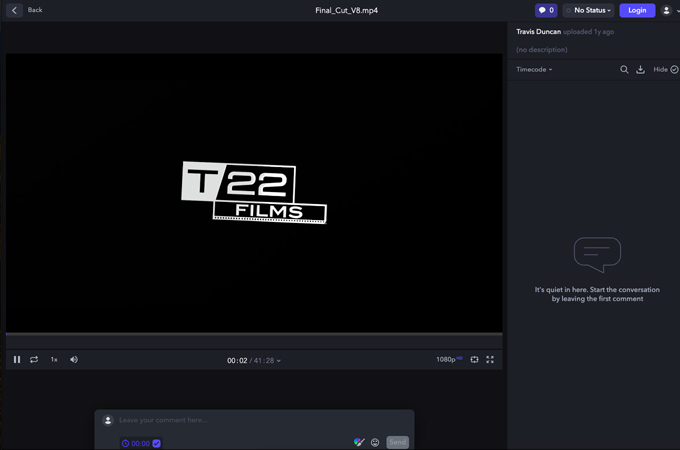Click the Login button
The height and width of the screenshot is (450, 680).
tap(637, 10)
